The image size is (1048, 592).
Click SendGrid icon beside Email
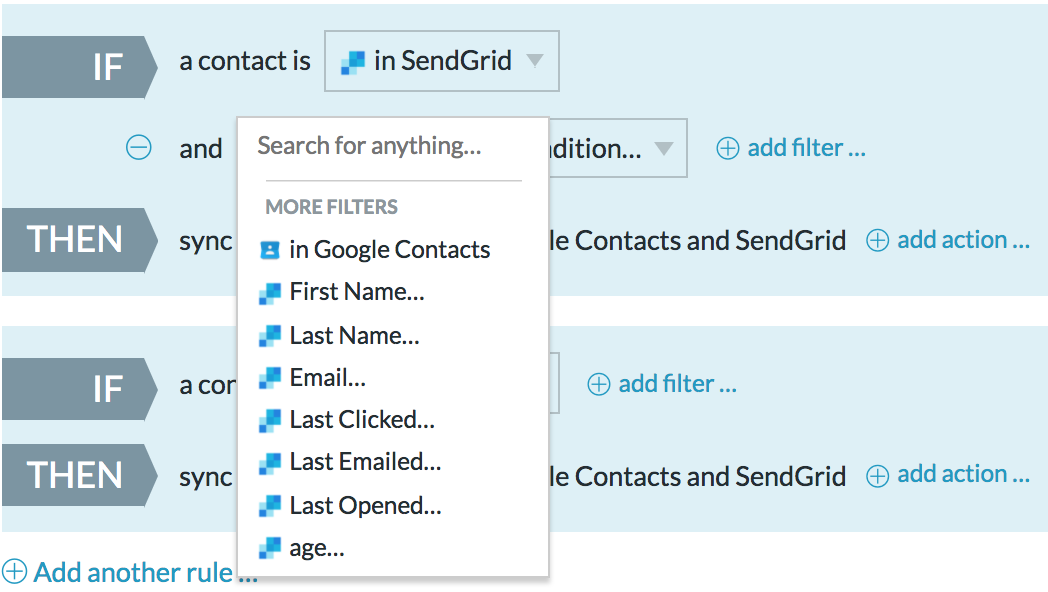click(x=269, y=379)
